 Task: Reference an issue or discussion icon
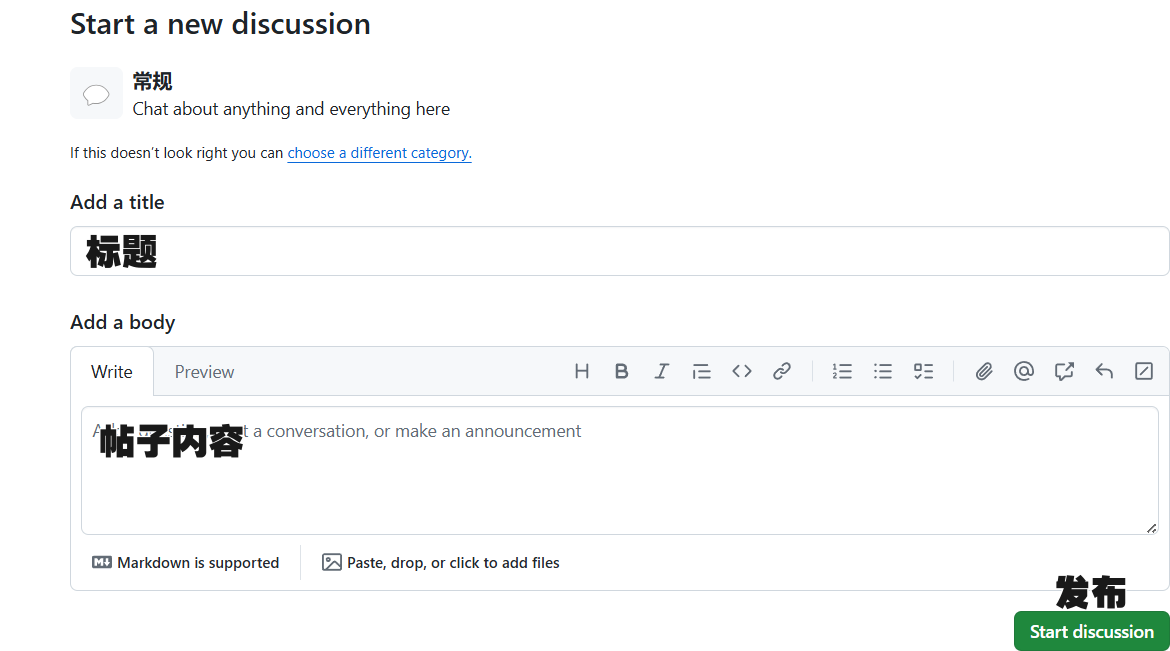(x=1064, y=371)
